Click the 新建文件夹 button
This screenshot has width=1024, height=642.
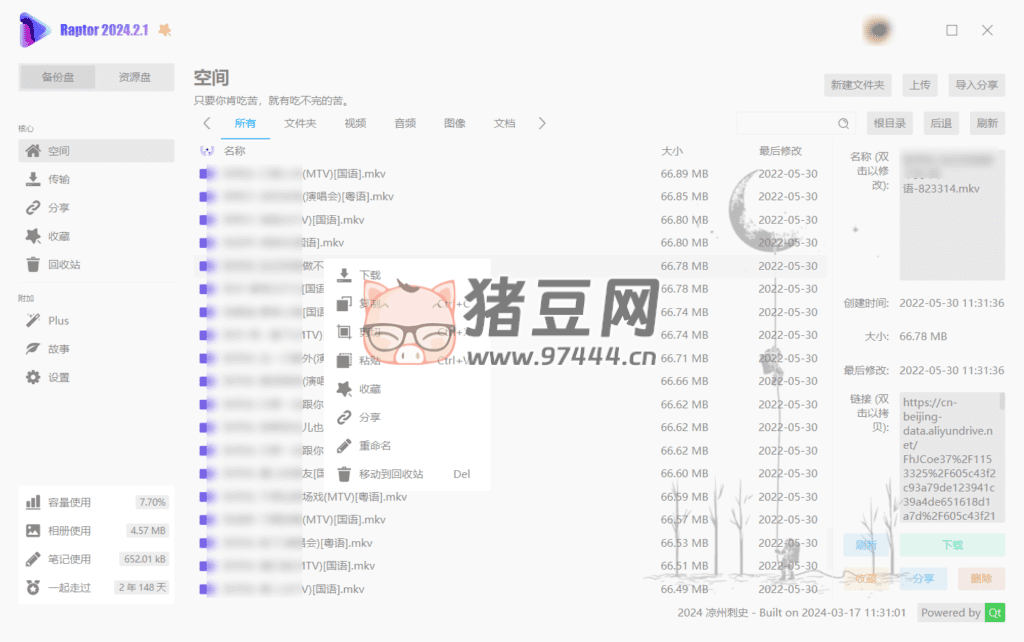(857, 85)
